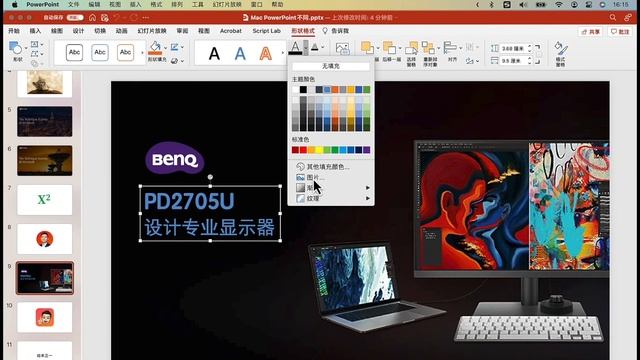This screenshot has height=360, width=640.
Task: Click the home icon in title bar
Action: click(93, 18)
